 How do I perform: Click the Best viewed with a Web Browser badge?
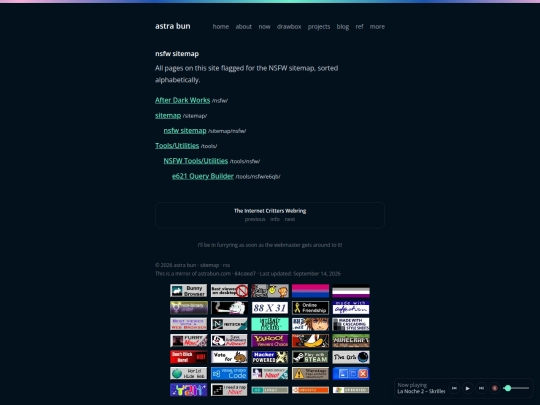(188, 324)
